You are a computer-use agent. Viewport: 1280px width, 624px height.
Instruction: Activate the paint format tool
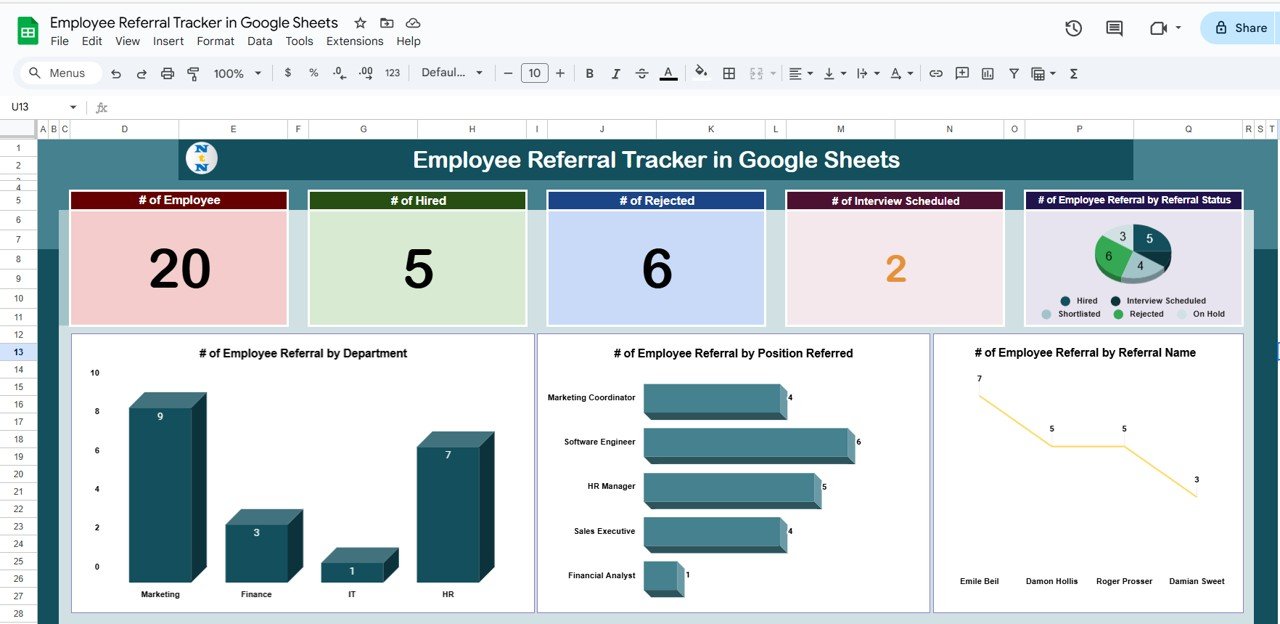pos(193,74)
